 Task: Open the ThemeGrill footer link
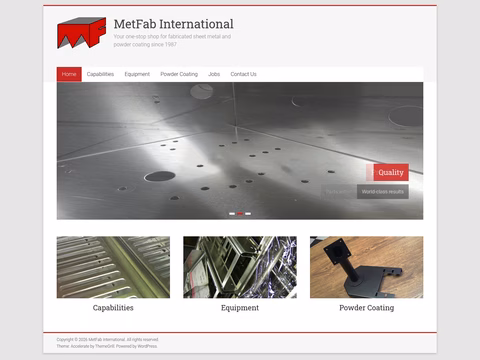click(105, 346)
